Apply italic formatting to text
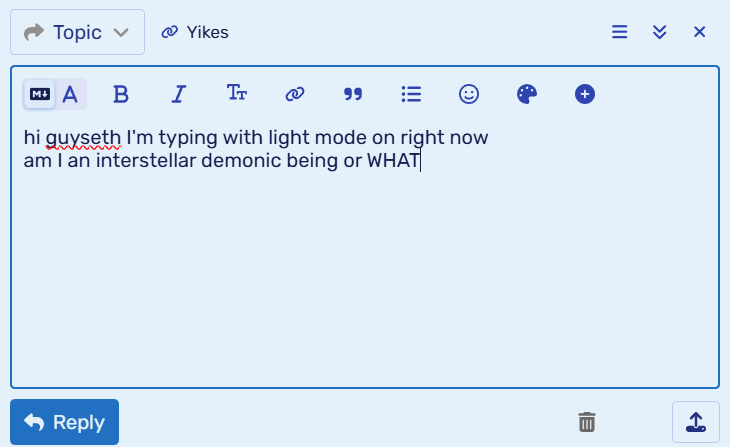The height and width of the screenshot is (447, 730). pos(179,94)
